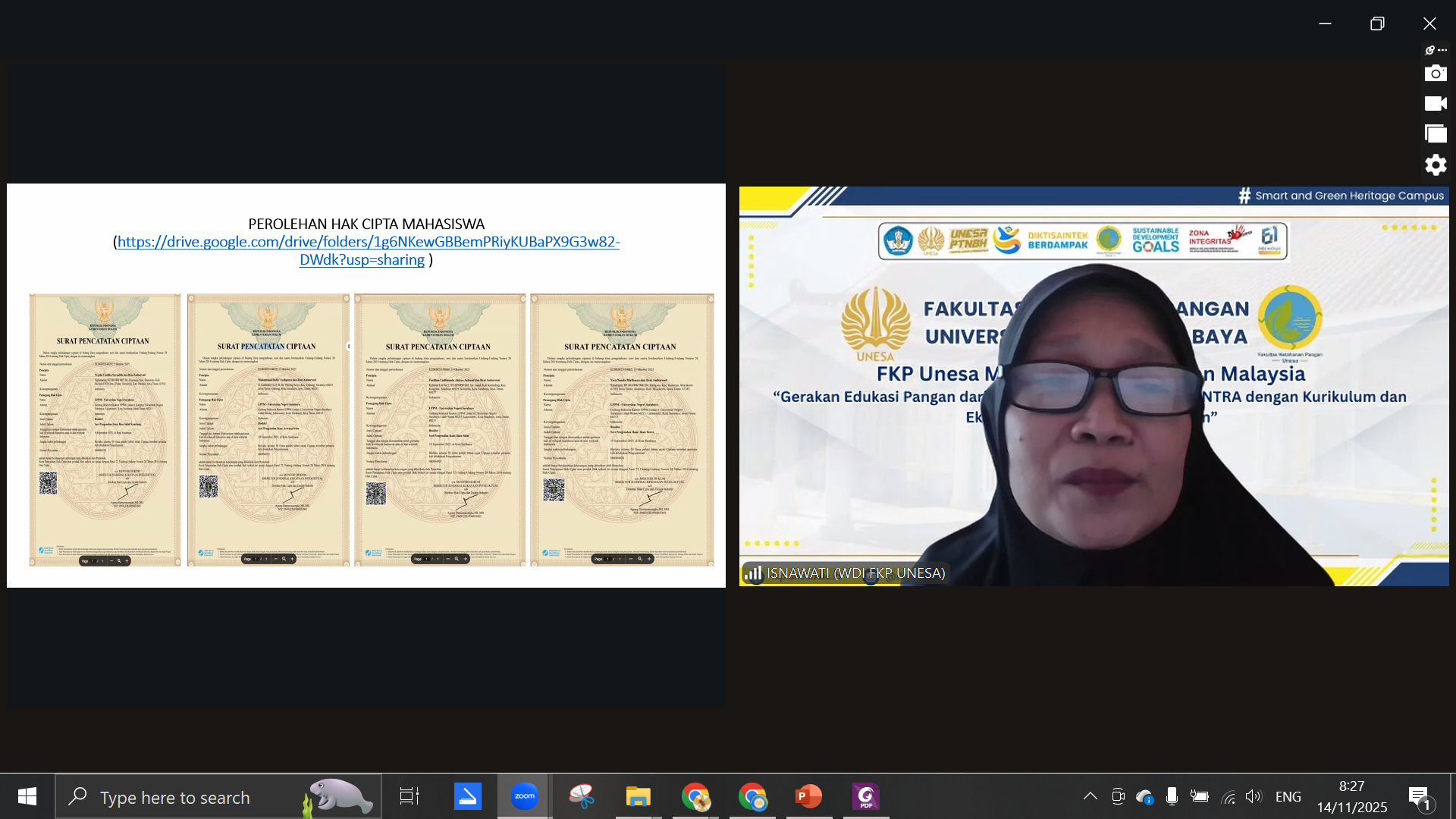Open Zoom from the taskbar
Screen dimensions: 1456x819
click(524, 796)
